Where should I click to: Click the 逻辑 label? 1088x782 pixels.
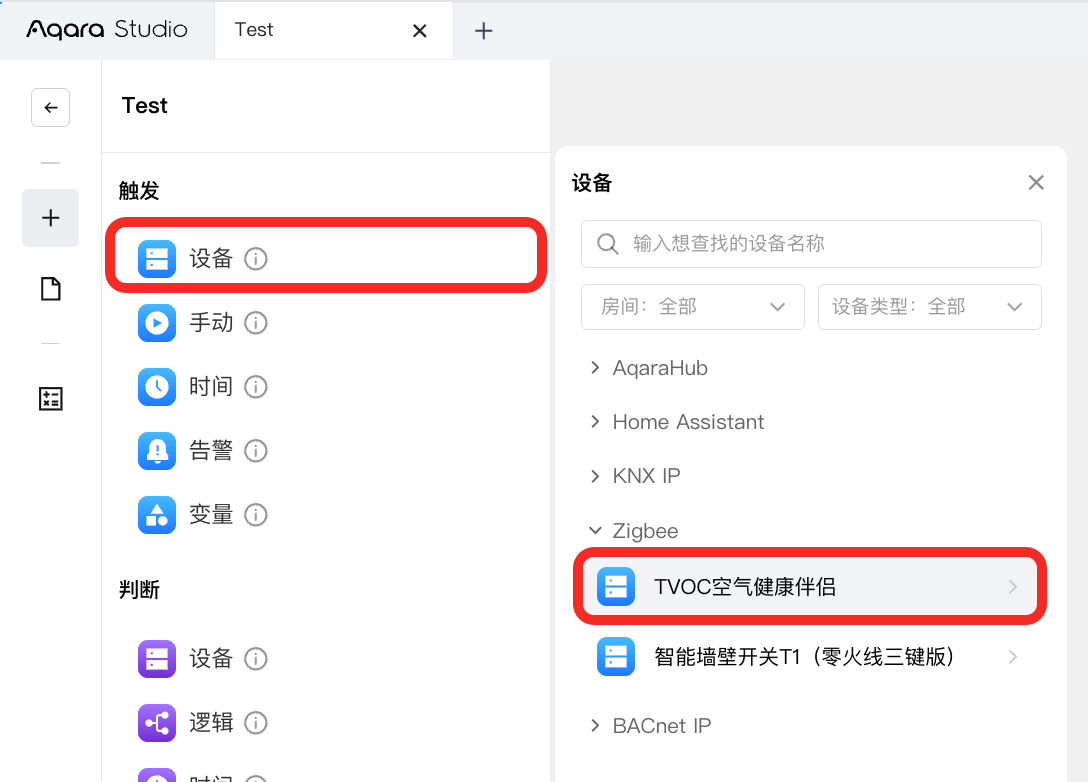click(211, 723)
